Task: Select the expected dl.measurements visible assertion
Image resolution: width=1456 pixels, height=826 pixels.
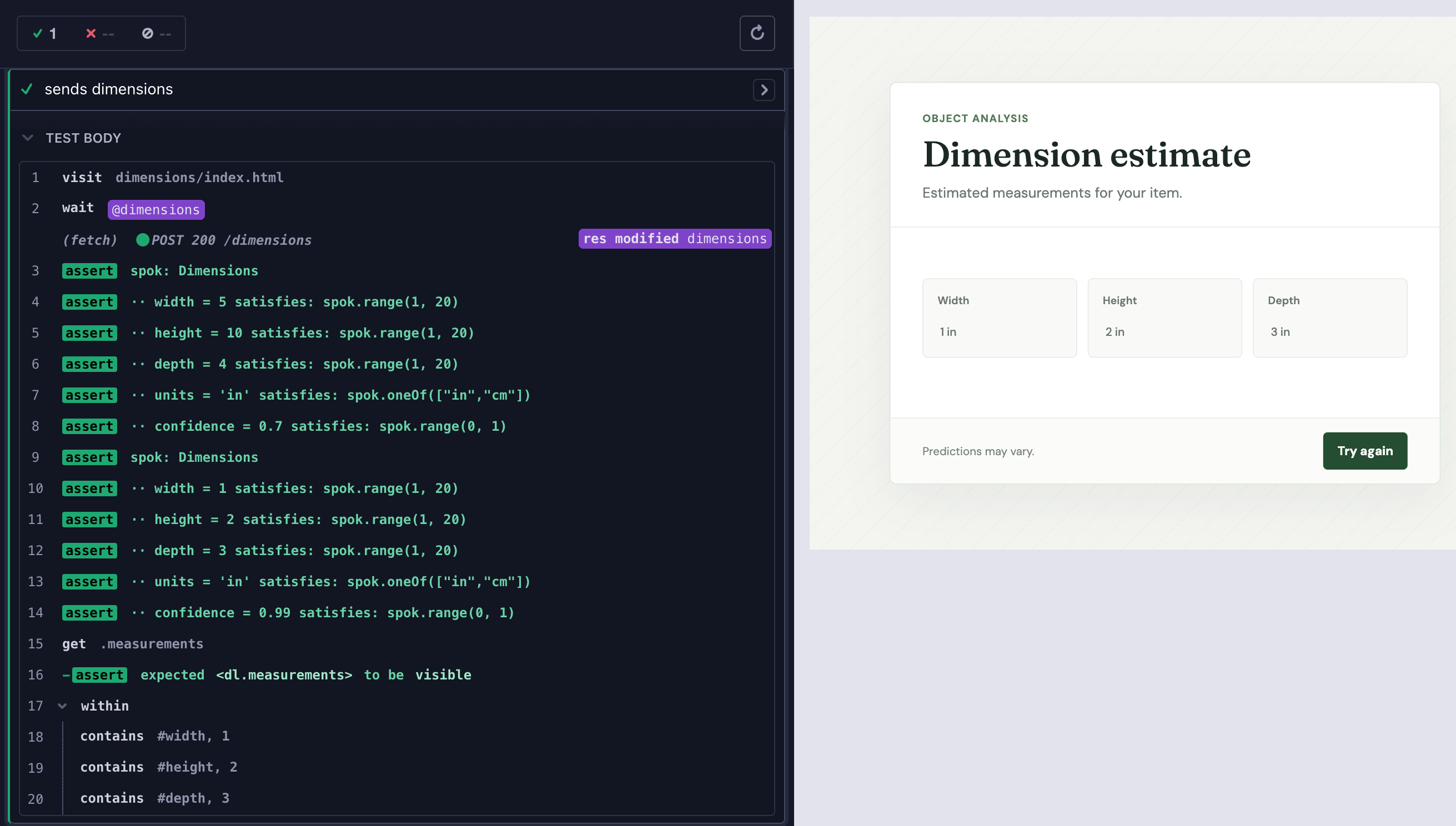Action: (396, 675)
